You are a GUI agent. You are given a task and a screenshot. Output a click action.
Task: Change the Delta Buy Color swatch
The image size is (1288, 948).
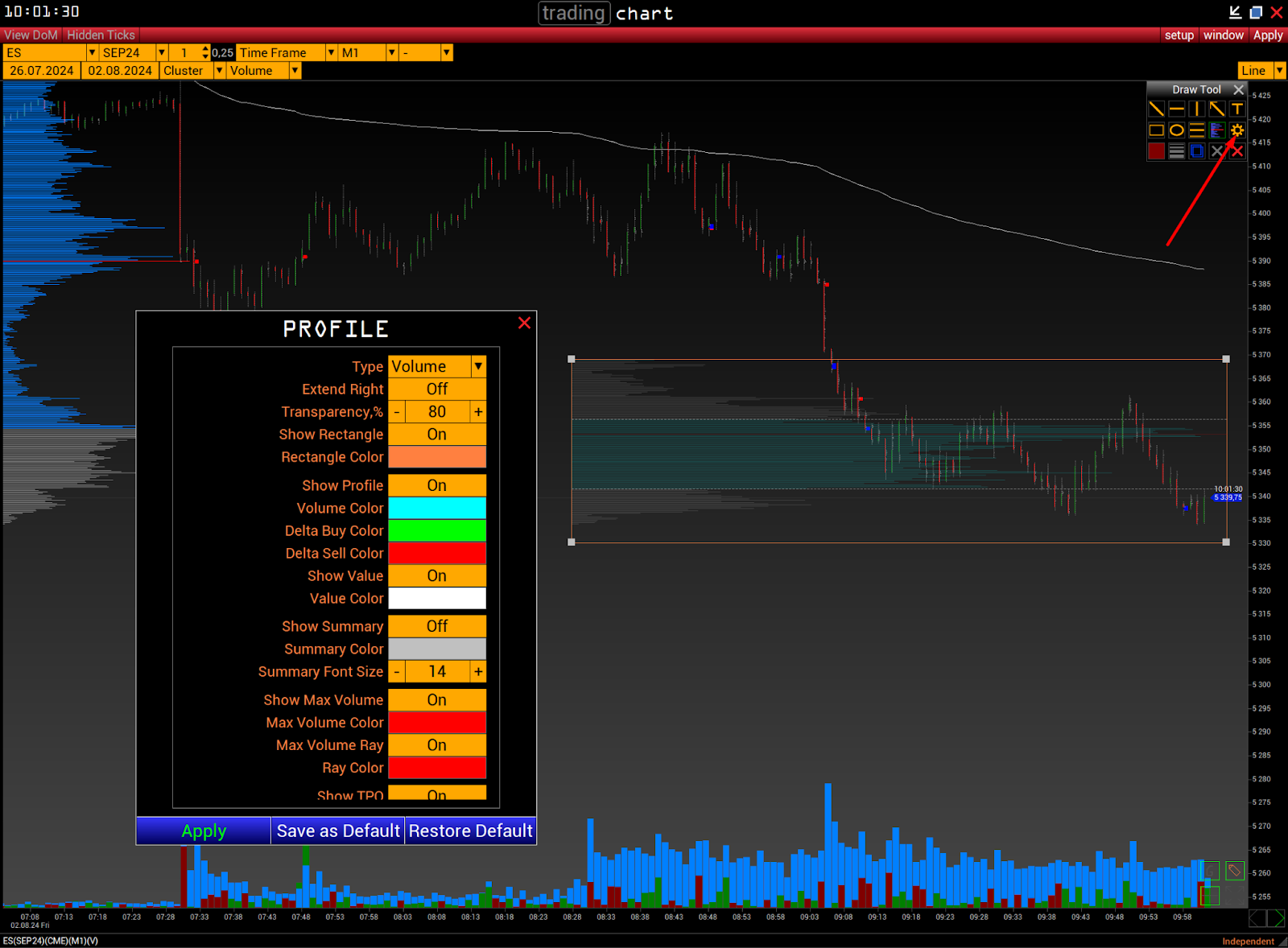point(437,531)
